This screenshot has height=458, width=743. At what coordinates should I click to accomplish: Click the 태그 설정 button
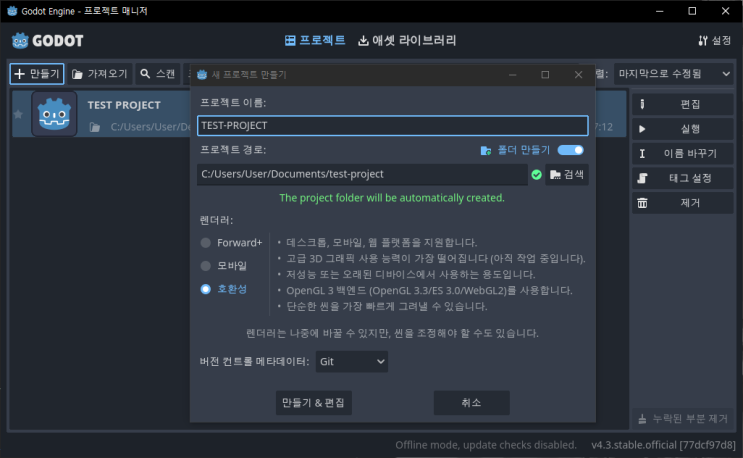coord(682,178)
